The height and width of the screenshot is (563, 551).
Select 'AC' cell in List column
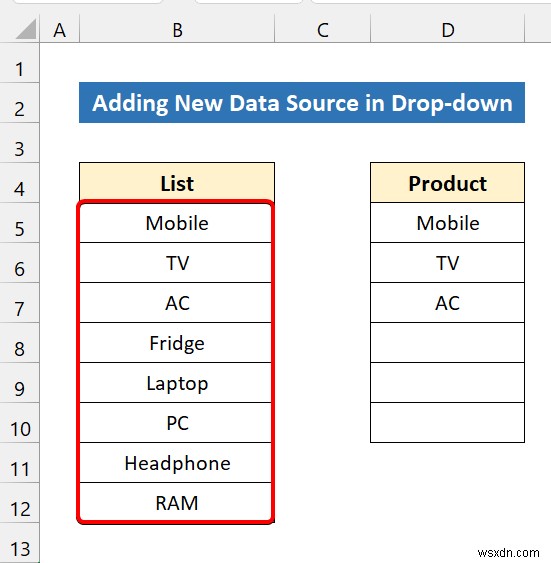(x=177, y=303)
